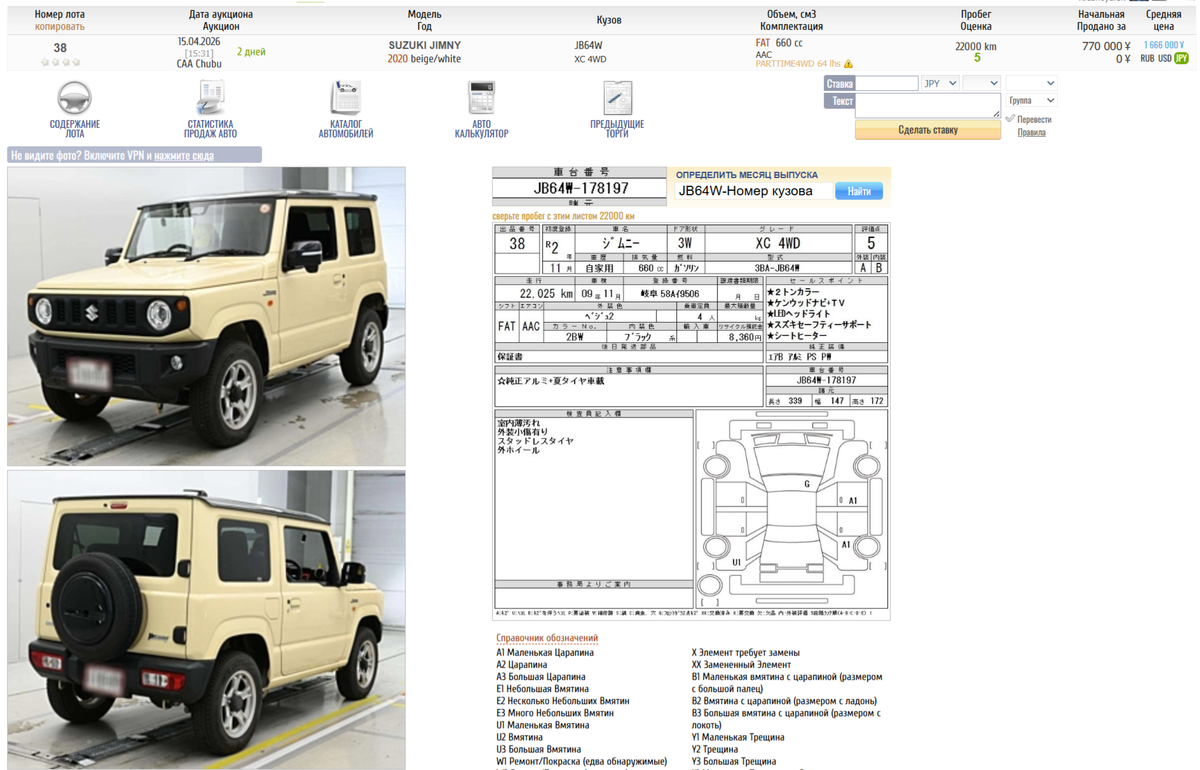The image size is (1200, 770).
Task: Click the date 15.04.2026
Action: tap(199, 41)
